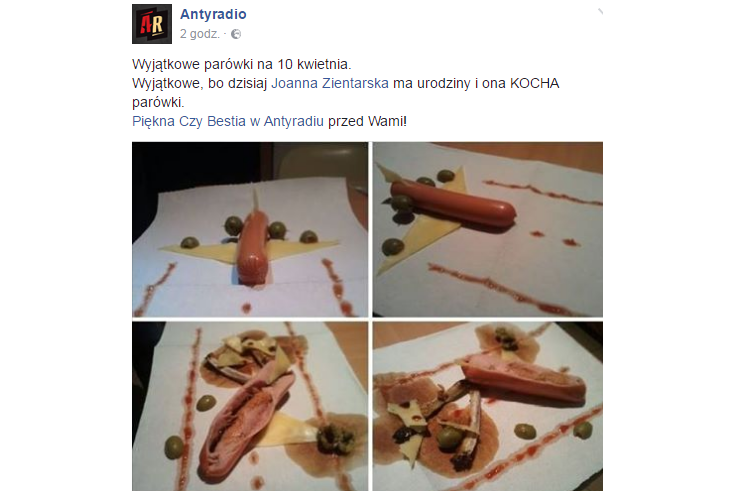730x491 pixels.
Task: View the bottom-right wrecked sausage plane photo
Action: point(487,406)
